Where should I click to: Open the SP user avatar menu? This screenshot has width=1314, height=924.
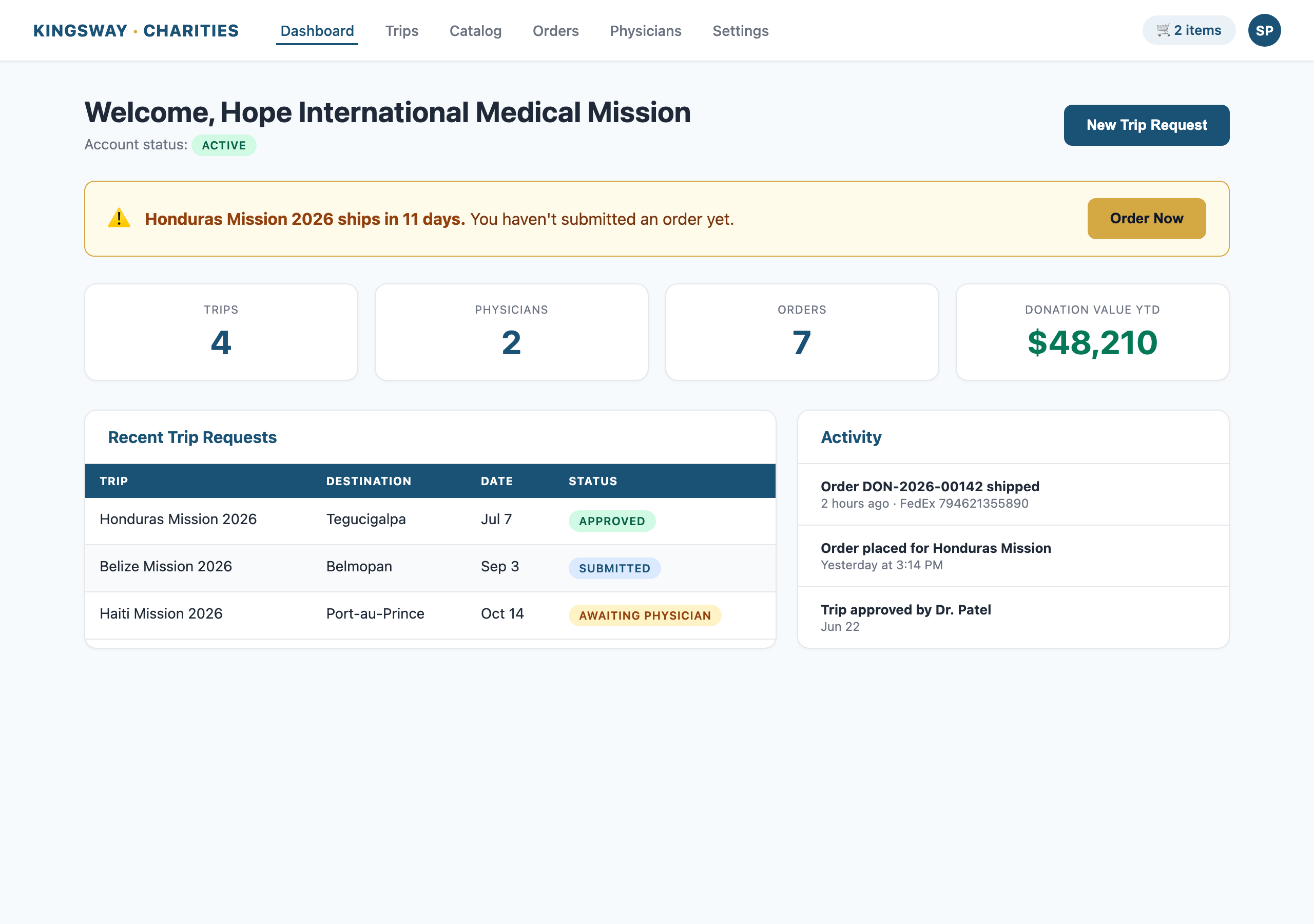(1264, 30)
